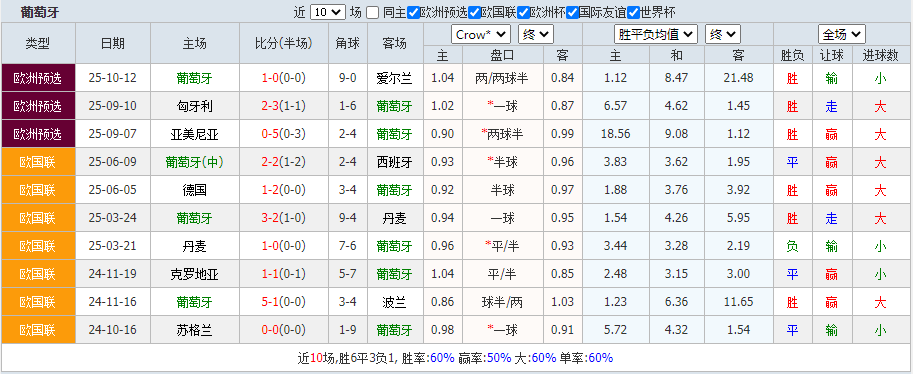Open the 终 dropdown next to 胜平负均值
The height and width of the screenshot is (374, 913).
pos(723,34)
